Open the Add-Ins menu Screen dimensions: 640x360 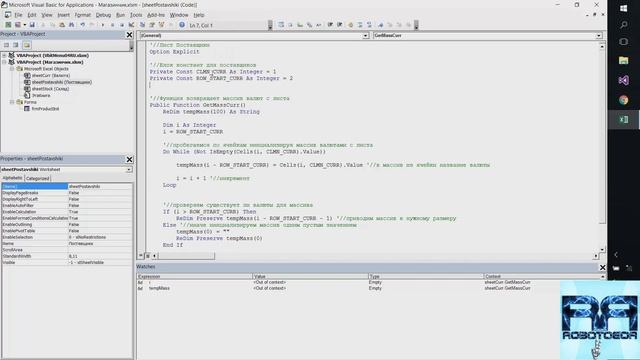point(156,15)
